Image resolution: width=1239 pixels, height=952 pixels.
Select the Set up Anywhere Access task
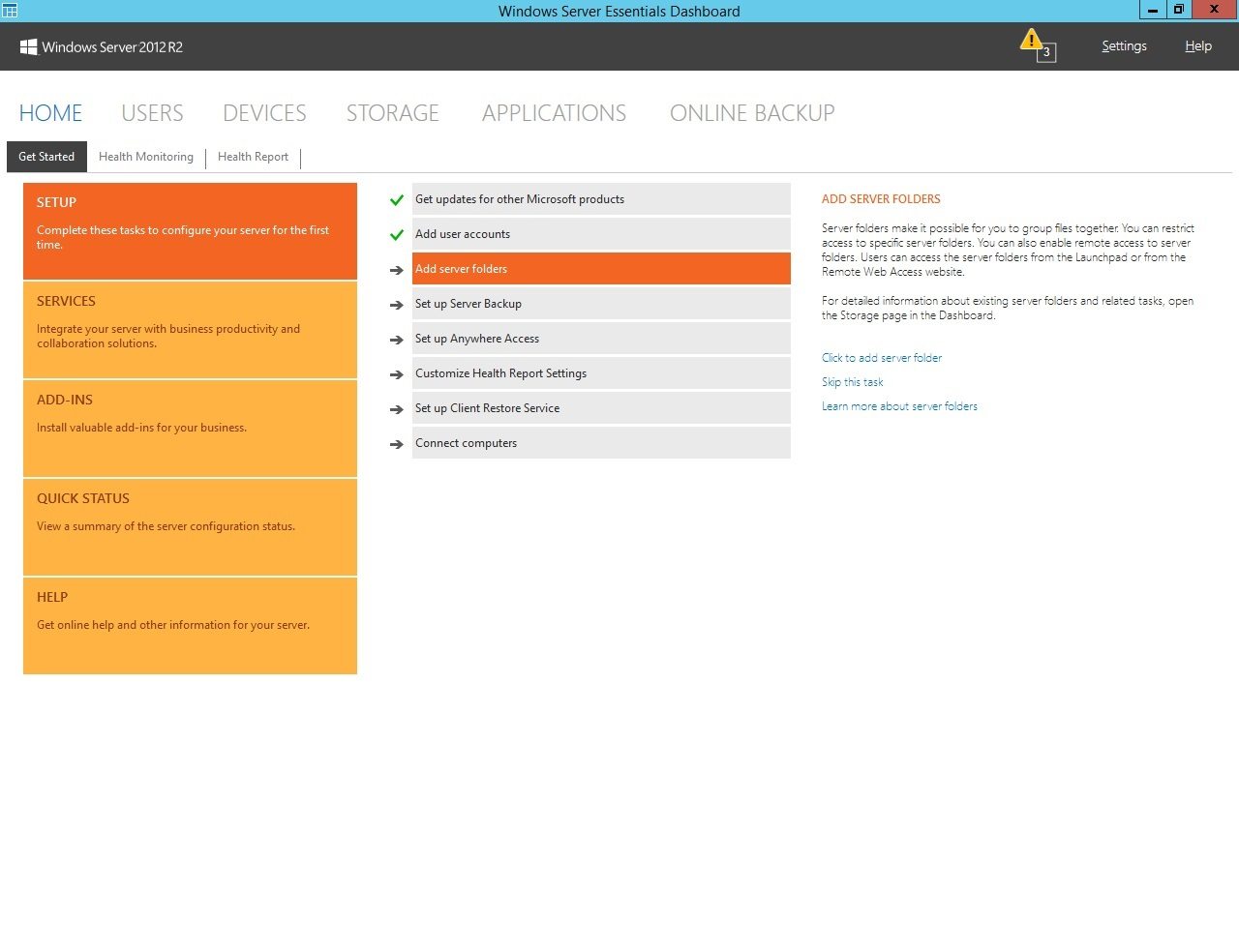click(x=601, y=339)
